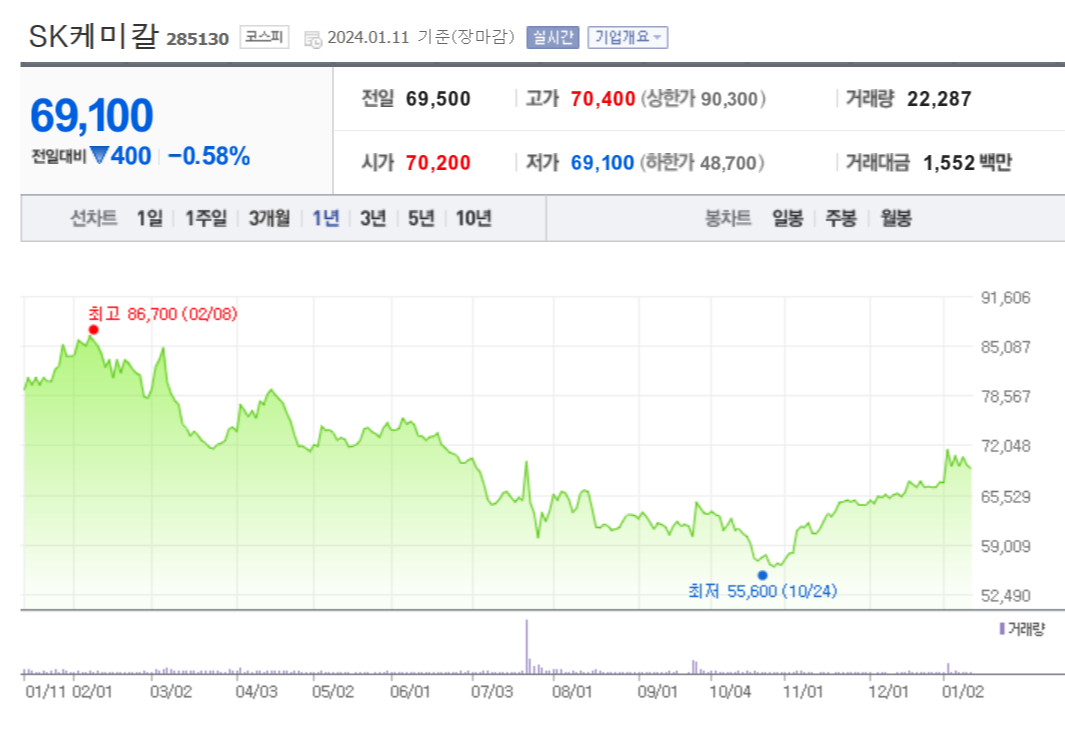Click the 저가 value 69,100
Viewport: 1065px width, 734px height.
pyautogui.click(x=602, y=163)
